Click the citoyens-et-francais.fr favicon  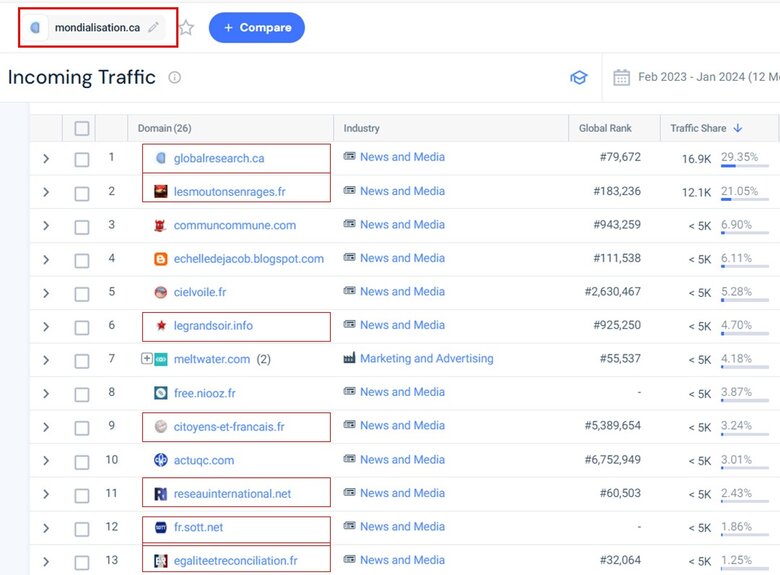tap(161, 426)
